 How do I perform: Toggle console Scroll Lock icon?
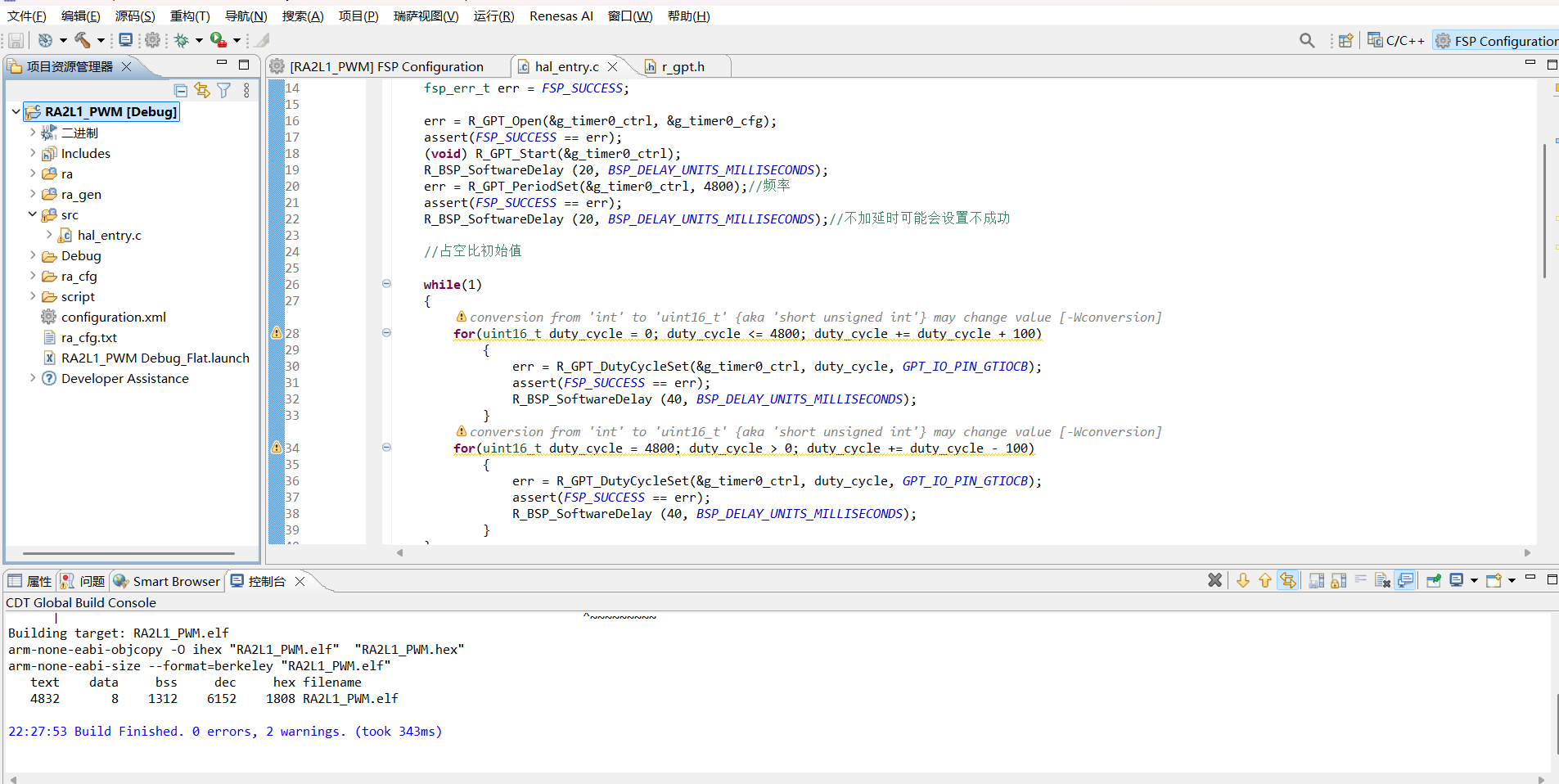(x=1338, y=580)
